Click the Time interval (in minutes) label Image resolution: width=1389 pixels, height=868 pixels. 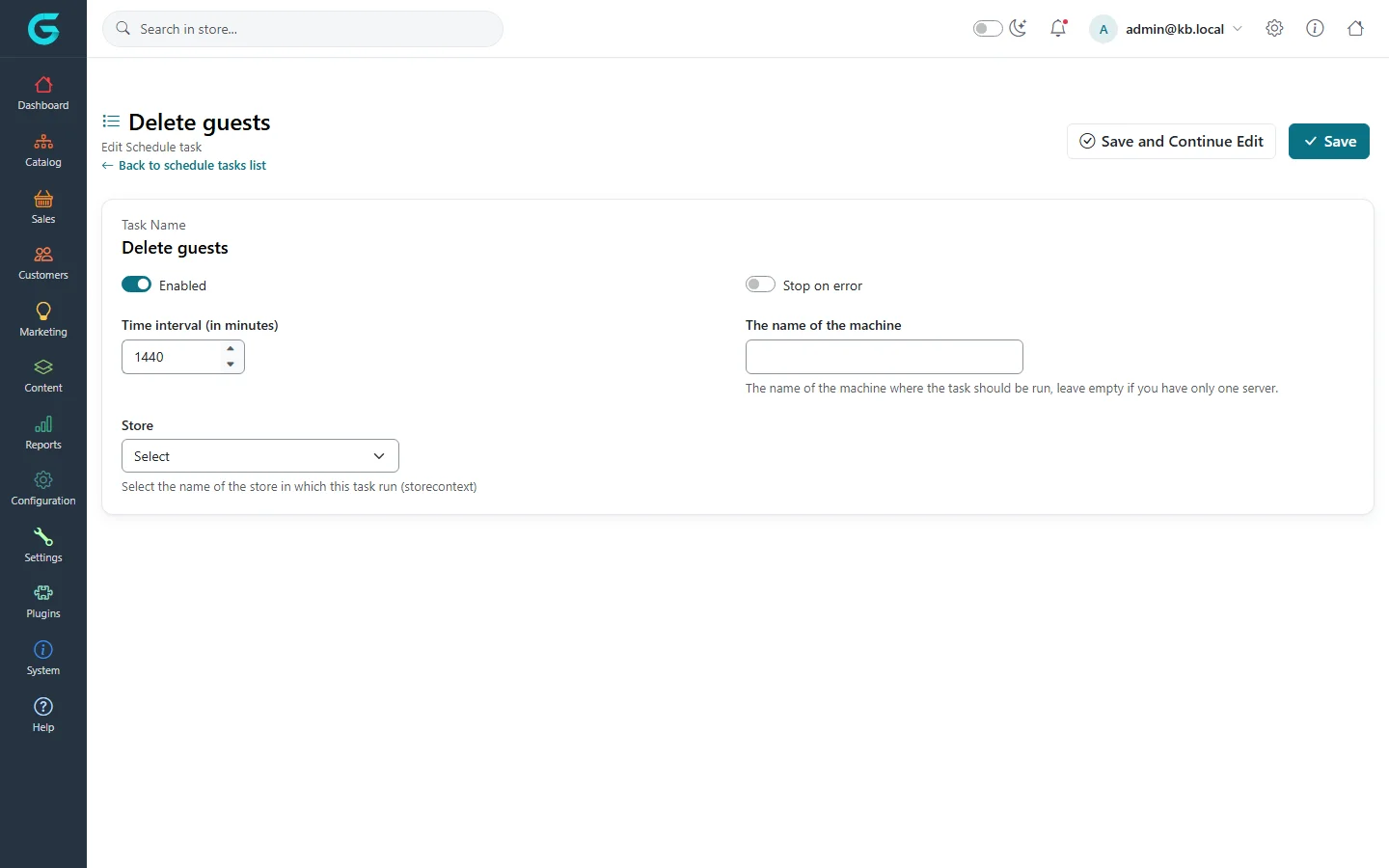tap(200, 325)
